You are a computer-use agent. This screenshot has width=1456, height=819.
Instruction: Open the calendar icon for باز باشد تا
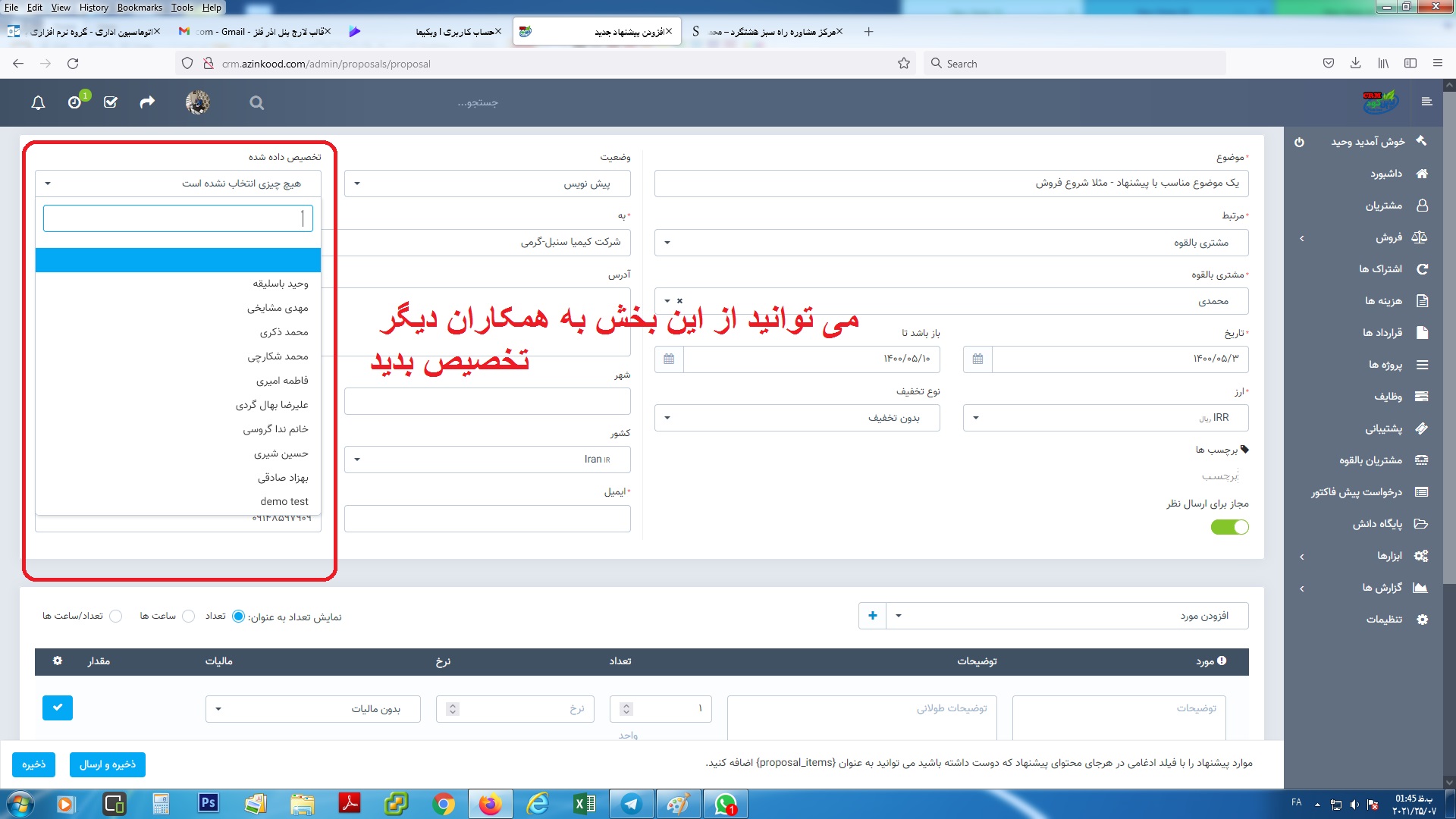point(669,359)
